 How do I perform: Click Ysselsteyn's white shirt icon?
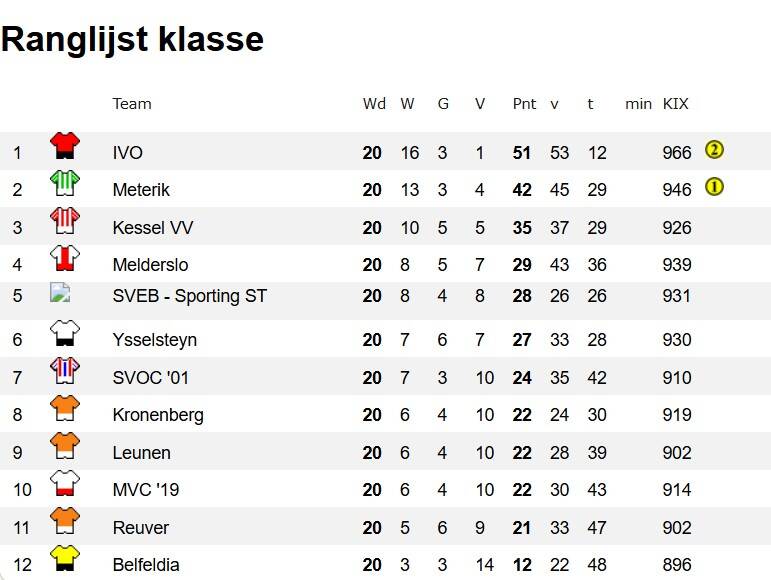tap(65, 334)
